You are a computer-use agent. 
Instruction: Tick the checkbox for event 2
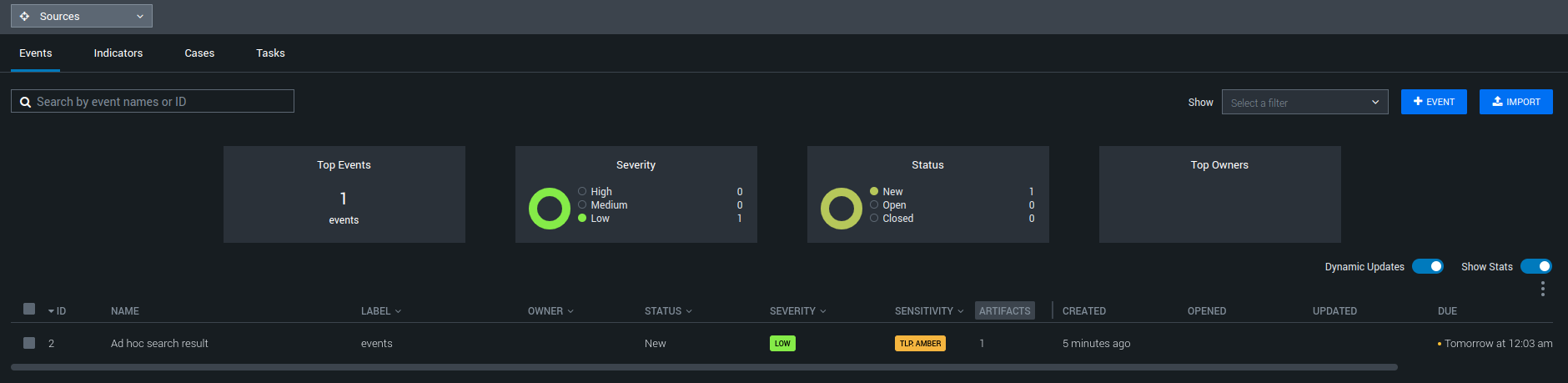(29, 343)
